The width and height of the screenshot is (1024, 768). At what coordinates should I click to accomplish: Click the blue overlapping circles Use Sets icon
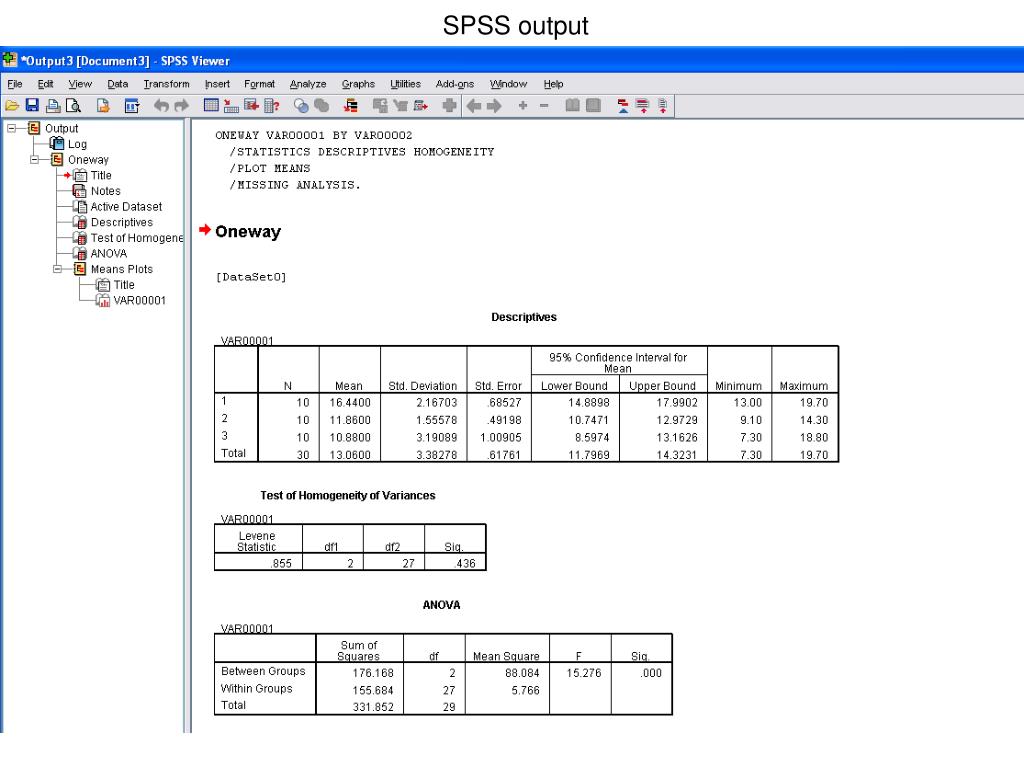click(x=301, y=105)
